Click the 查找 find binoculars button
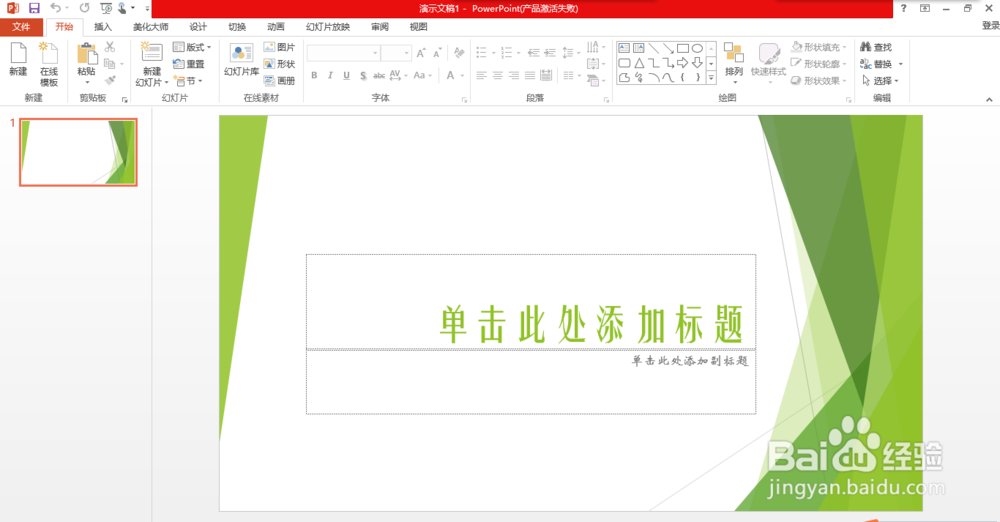The height and width of the screenshot is (522, 1000). pyautogui.click(x=876, y=47)
